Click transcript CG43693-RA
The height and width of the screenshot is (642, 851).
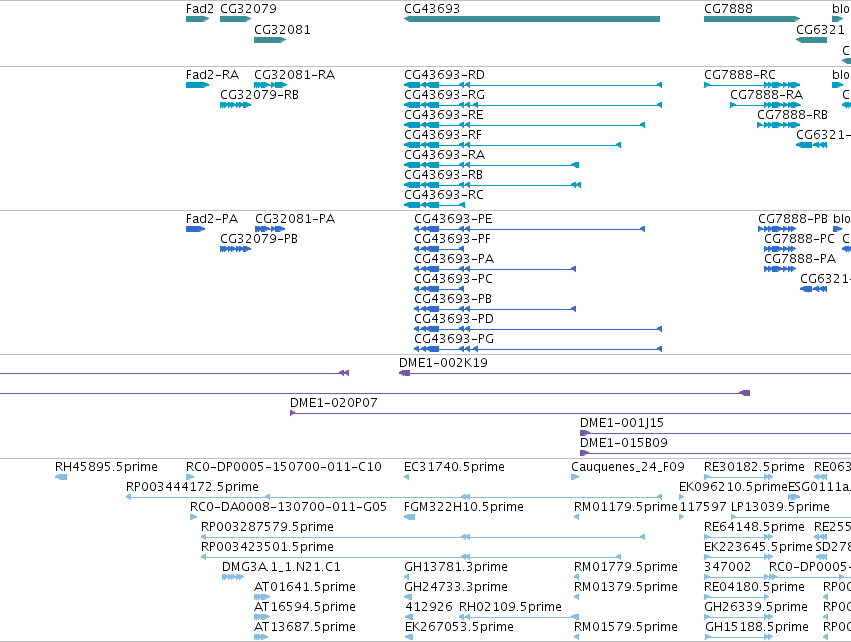point(491,165)
